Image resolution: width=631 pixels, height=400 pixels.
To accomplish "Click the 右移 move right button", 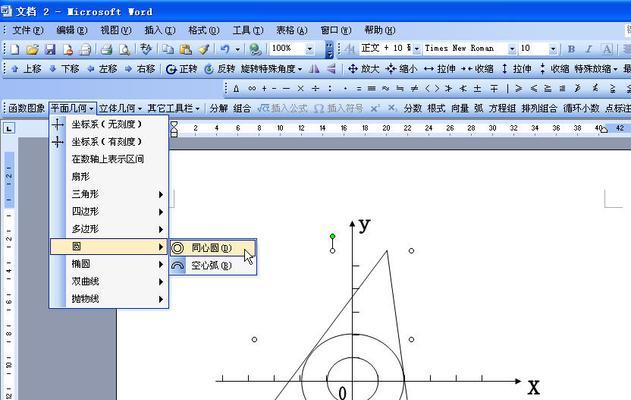I will point(140,69).
